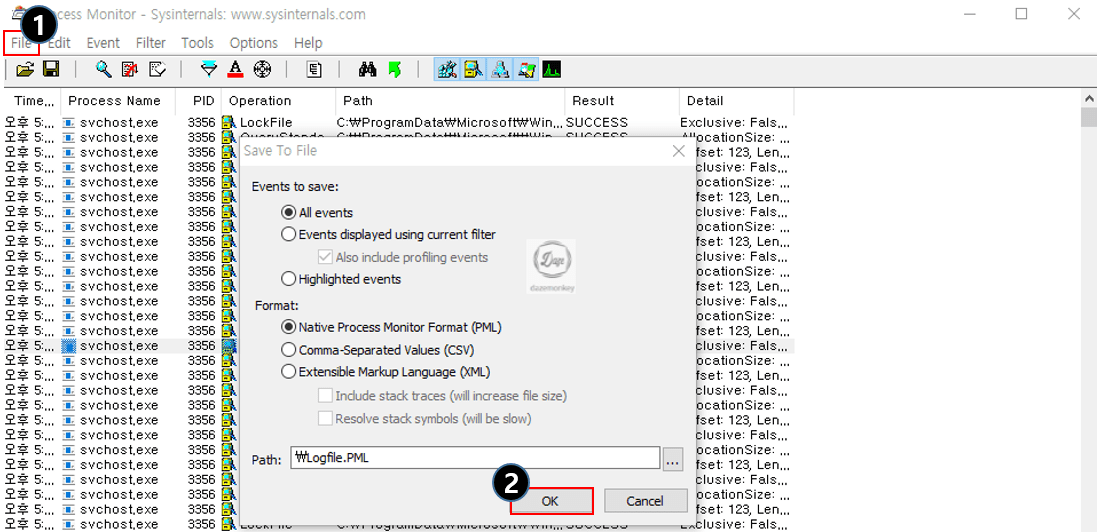Choose Native Process Monitor Format (PML)
This screenshot has height=532, width=1099.
(288, 327)
